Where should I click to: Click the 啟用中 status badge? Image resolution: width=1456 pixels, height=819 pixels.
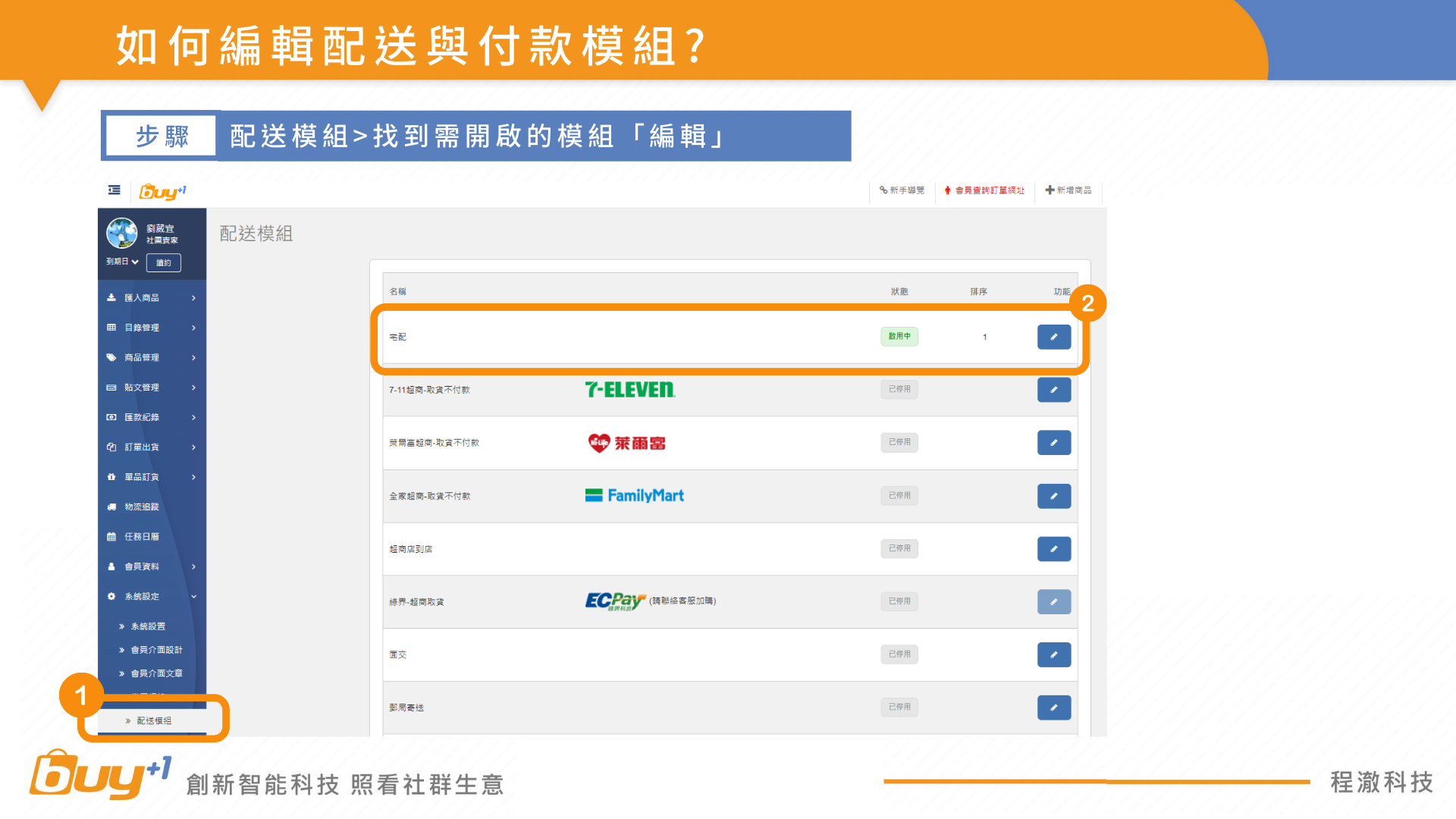coord(899,336)
